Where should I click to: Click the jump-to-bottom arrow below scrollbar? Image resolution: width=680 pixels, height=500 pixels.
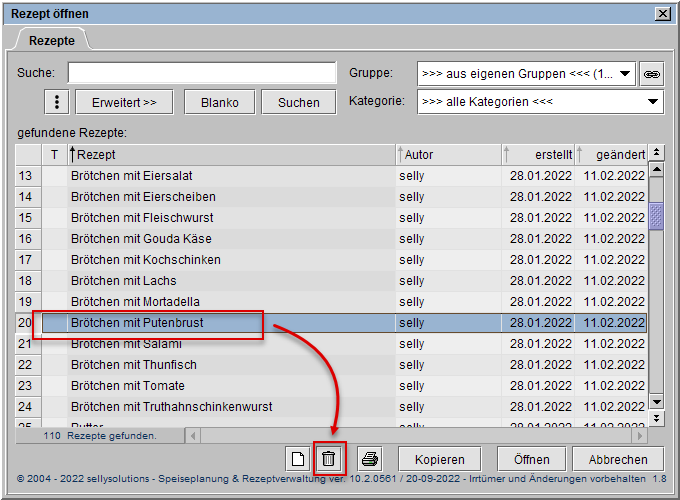tap(656, 417)
